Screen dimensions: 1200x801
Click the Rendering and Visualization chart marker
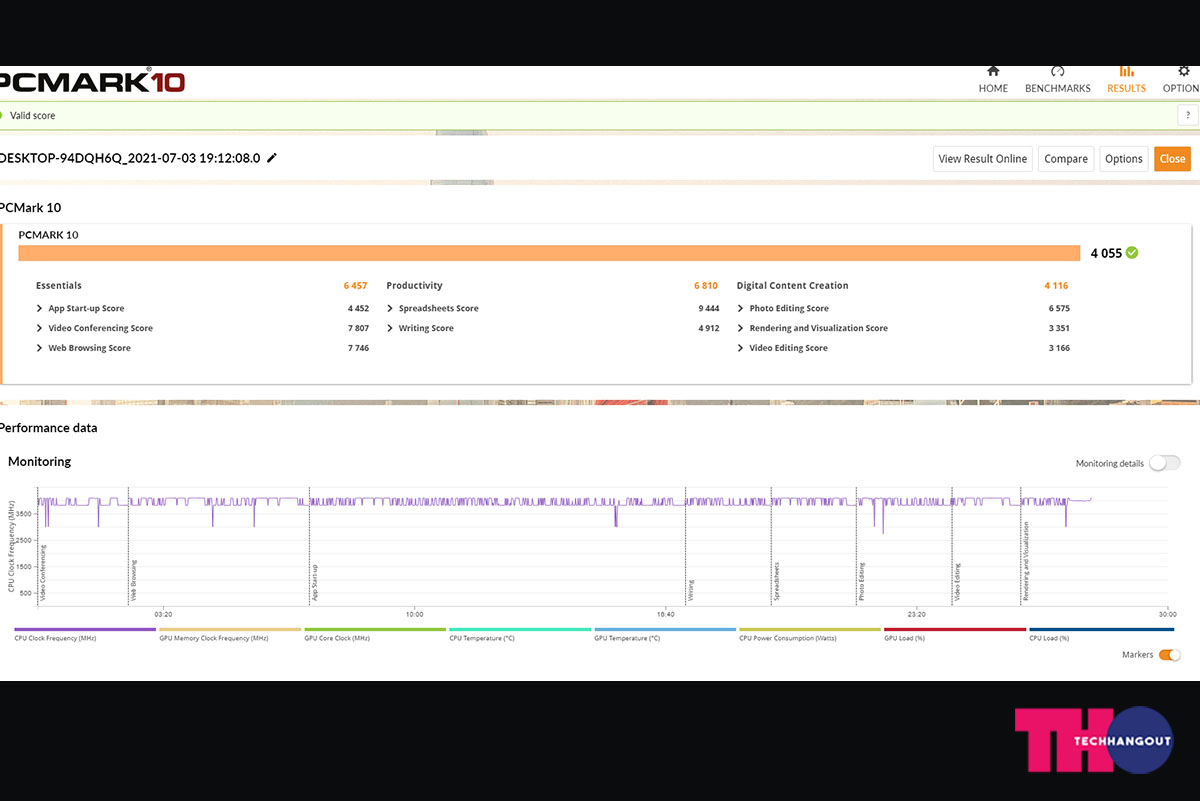(1025, 561)
